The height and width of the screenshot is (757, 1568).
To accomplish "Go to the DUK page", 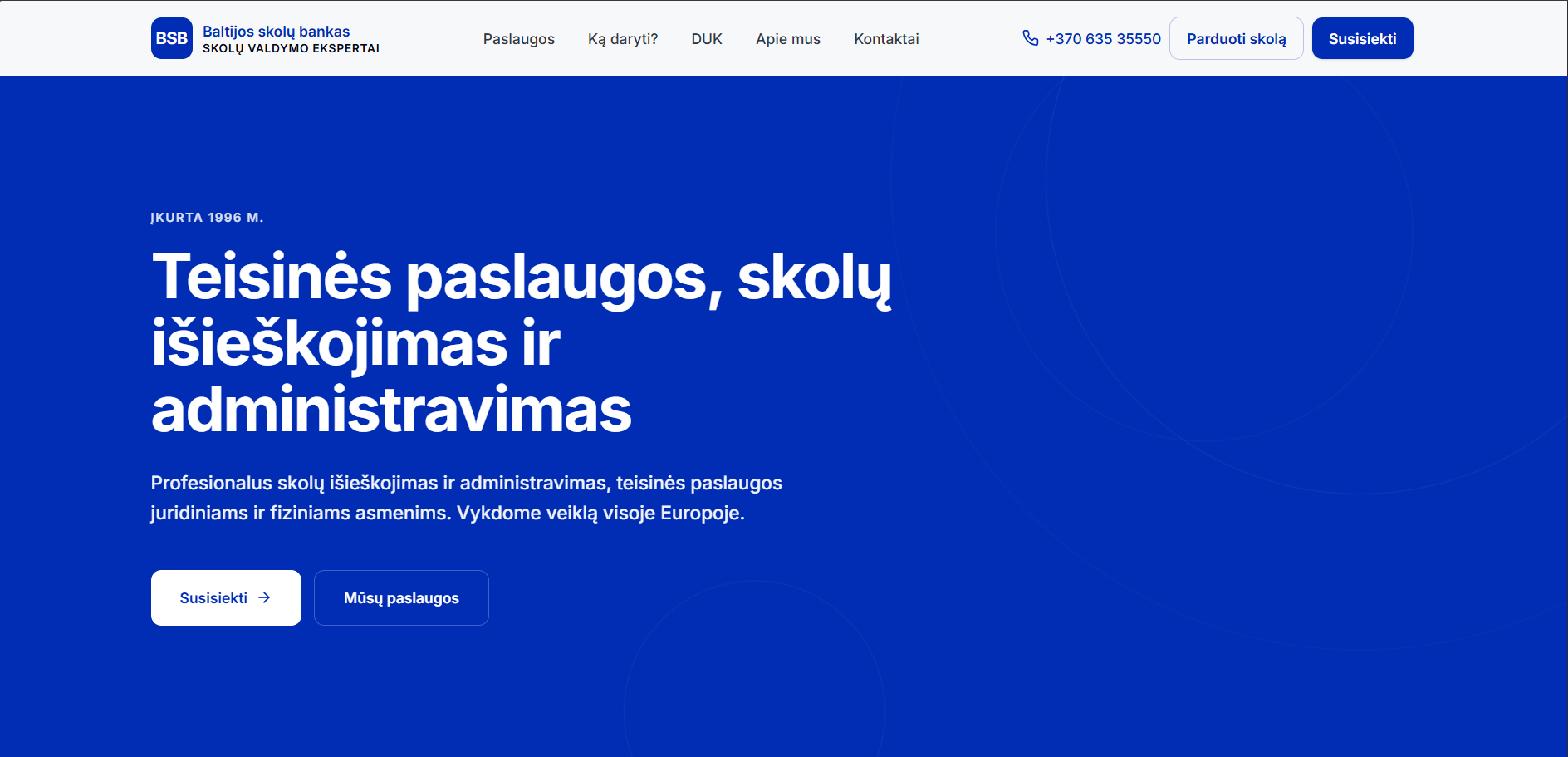I will click(707, 39).
